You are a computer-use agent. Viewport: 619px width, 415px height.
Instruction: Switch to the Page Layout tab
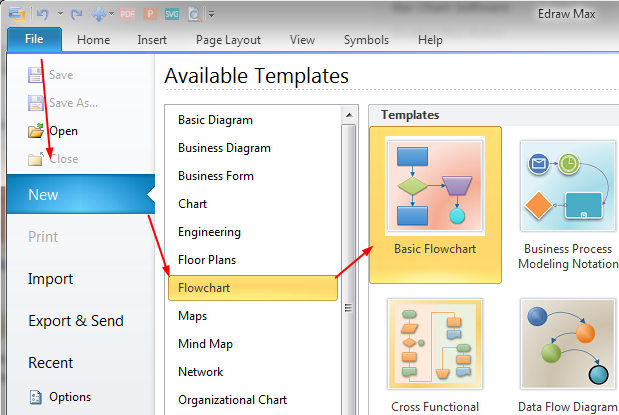tap(228, 40)
